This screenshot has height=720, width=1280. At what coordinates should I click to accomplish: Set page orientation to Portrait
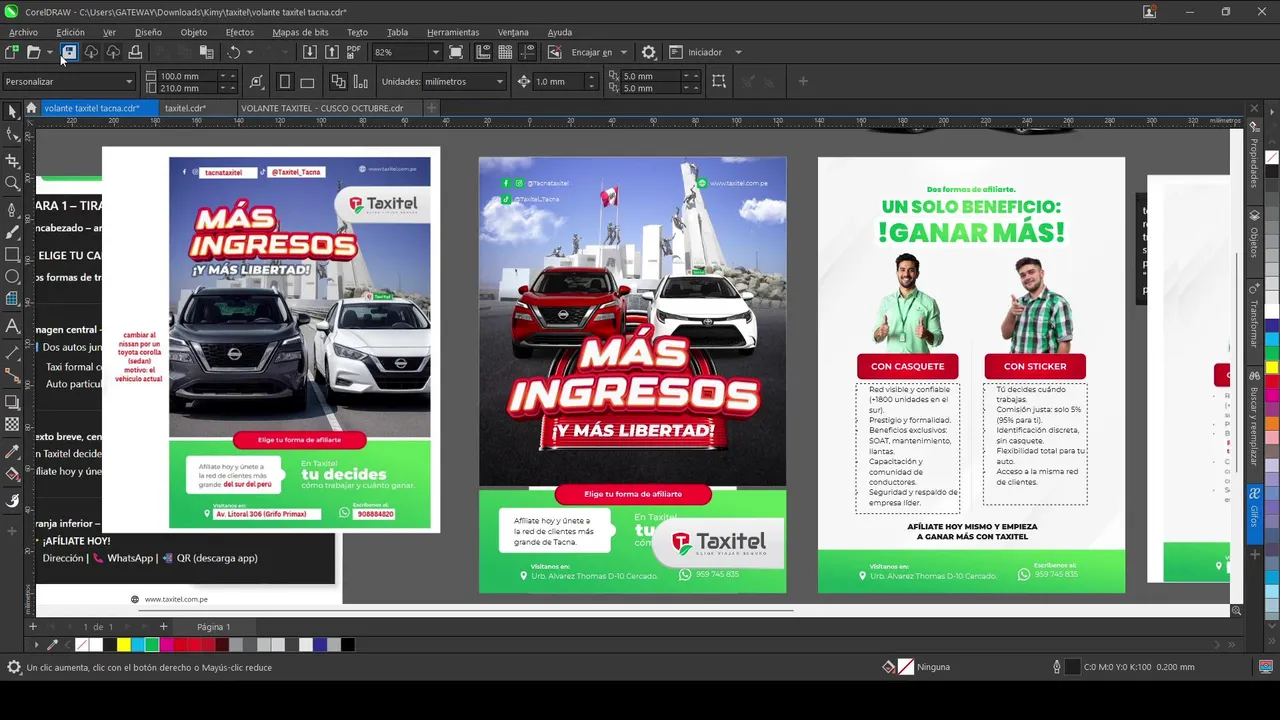coord(285,82)
